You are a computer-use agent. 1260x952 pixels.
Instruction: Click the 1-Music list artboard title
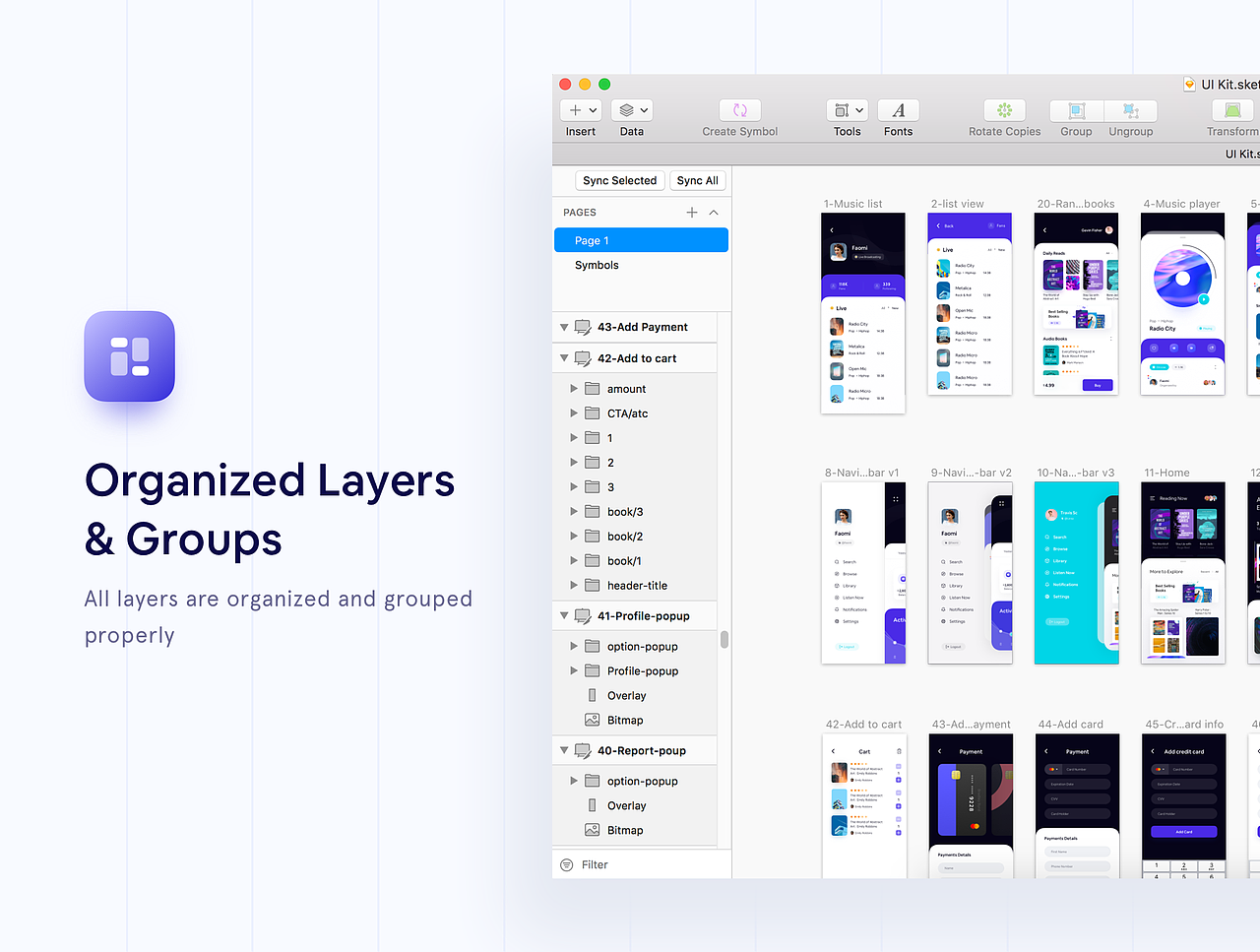852,204
